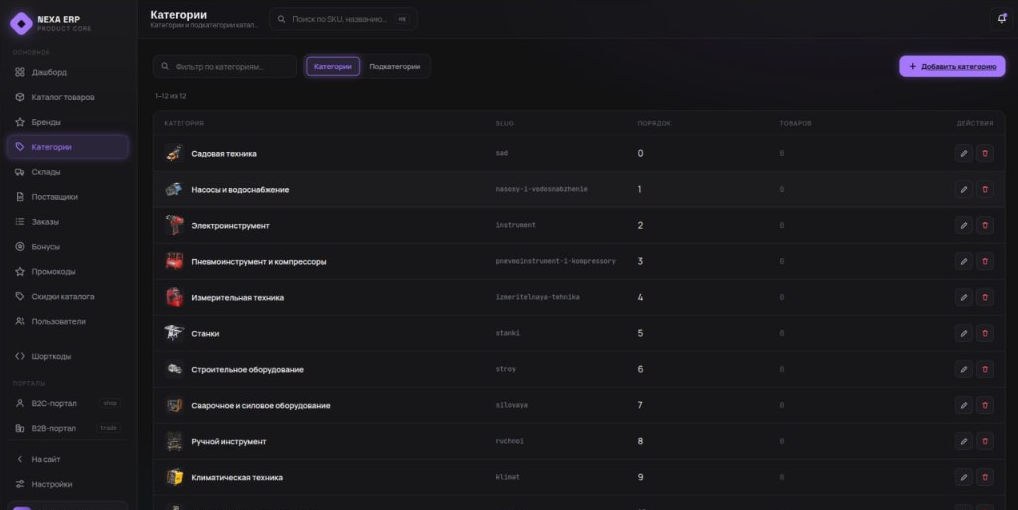This screenshot has height=510, width=1018.
Task: Focus the SKU search field in header
Action: (343, 19)
